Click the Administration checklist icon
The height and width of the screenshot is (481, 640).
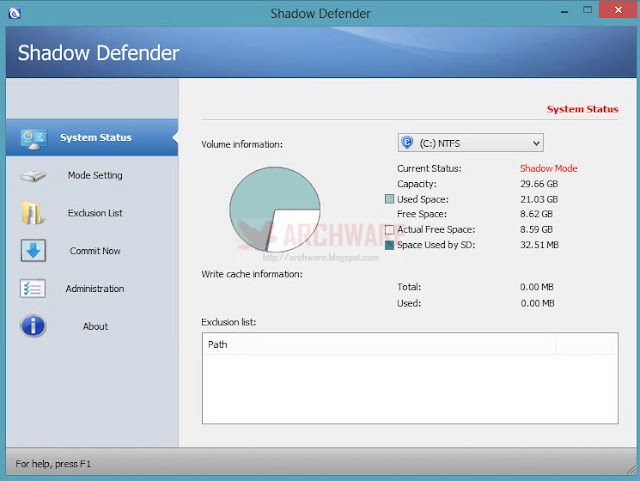33,288
